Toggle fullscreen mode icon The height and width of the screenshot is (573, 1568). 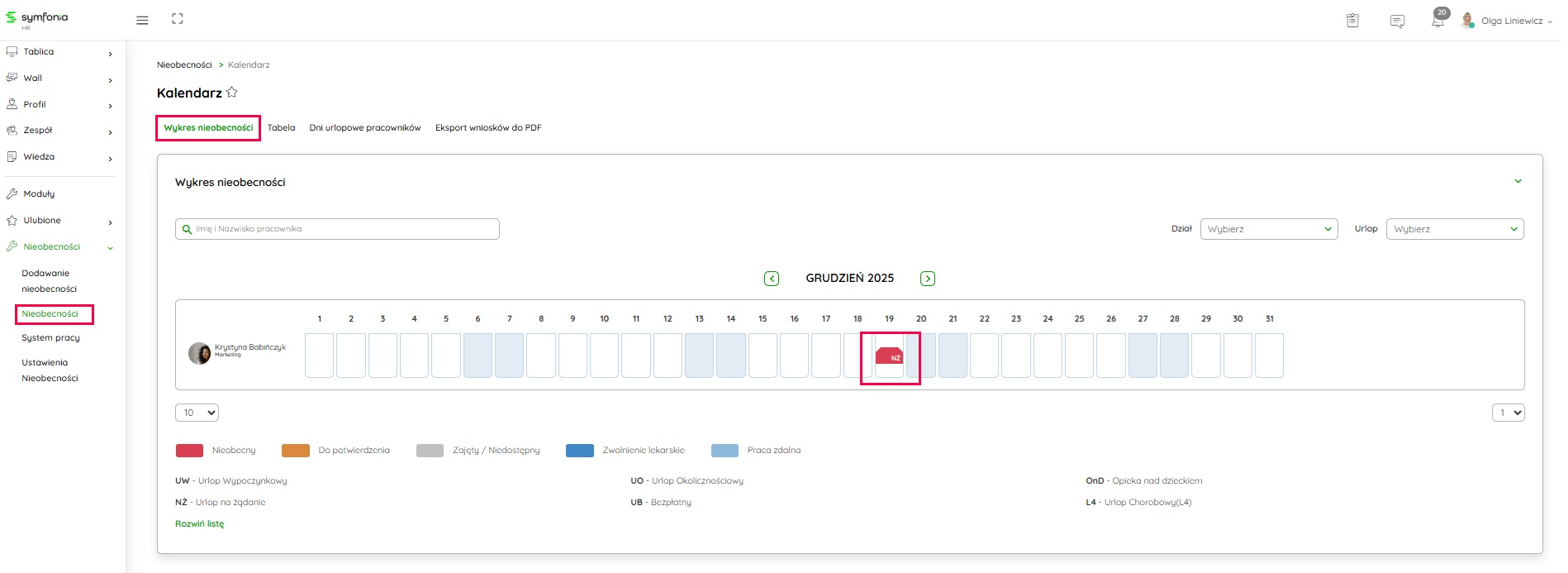click(x=178, y=19)
